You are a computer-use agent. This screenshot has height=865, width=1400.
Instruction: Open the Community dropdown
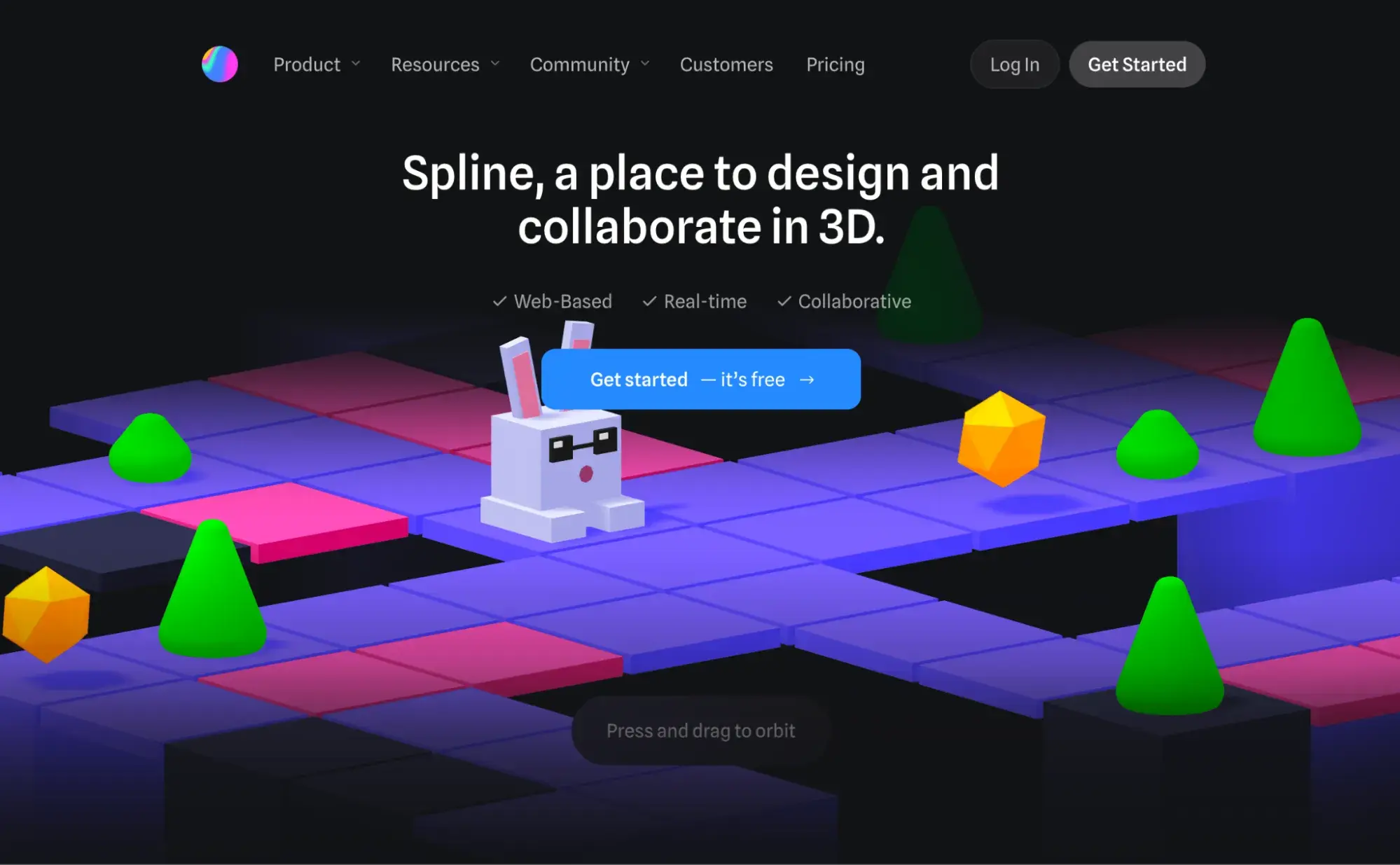(x=591, y=64)
